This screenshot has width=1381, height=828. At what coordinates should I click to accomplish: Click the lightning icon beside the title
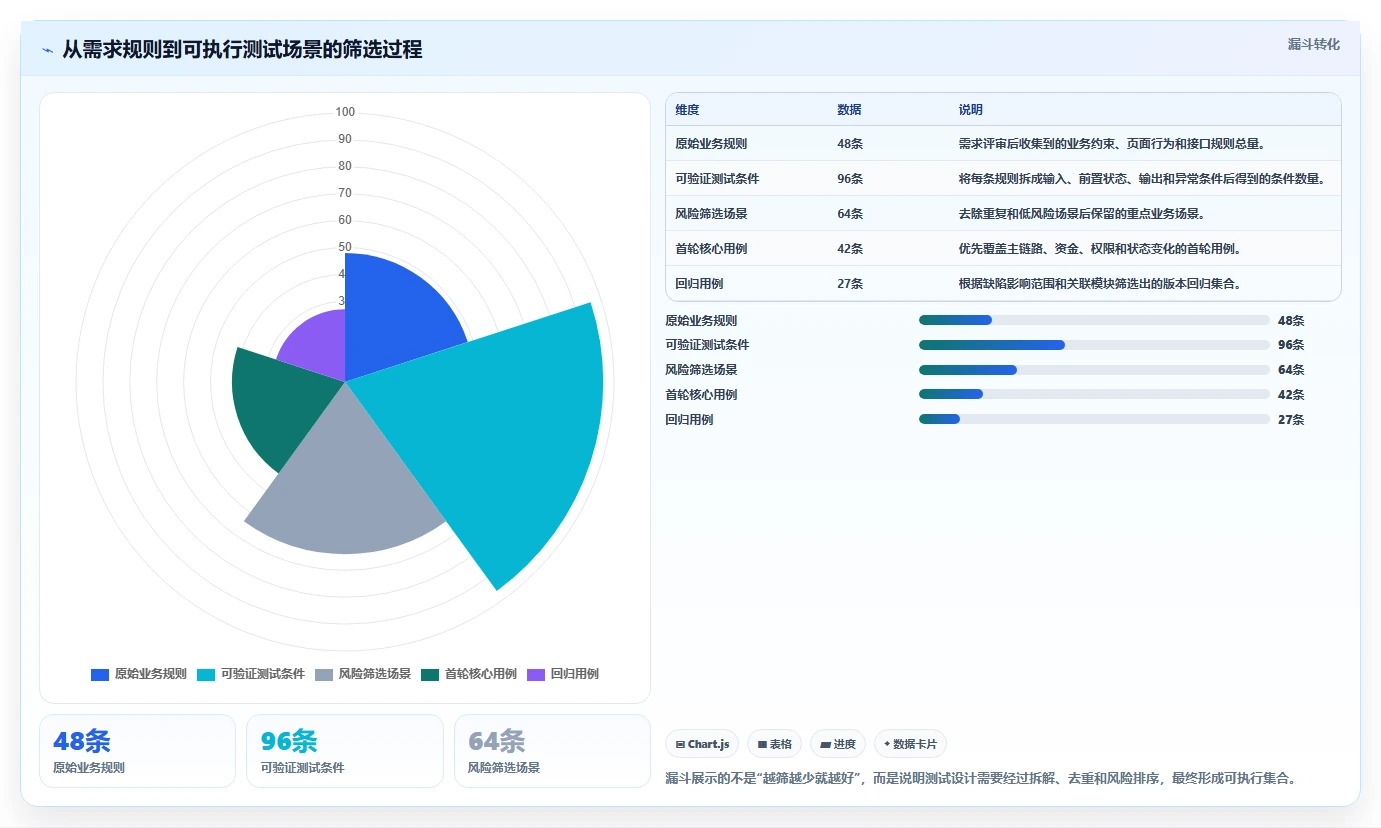[x=48, y=50]
